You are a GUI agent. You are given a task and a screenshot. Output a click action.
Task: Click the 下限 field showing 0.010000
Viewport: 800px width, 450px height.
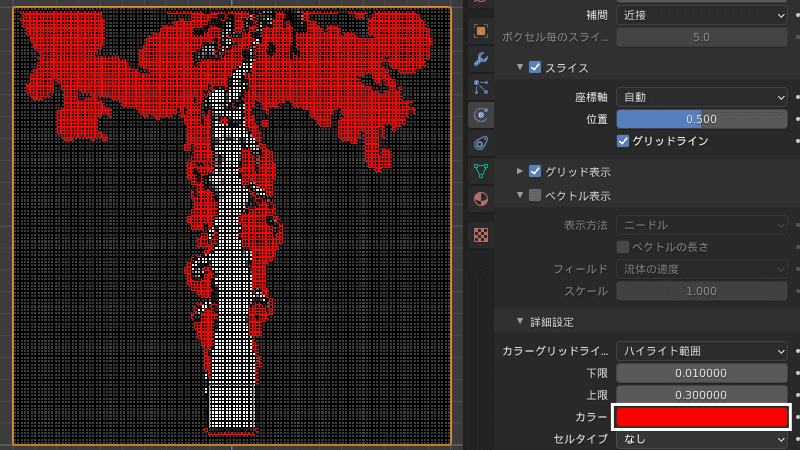[x=702, y=373]
